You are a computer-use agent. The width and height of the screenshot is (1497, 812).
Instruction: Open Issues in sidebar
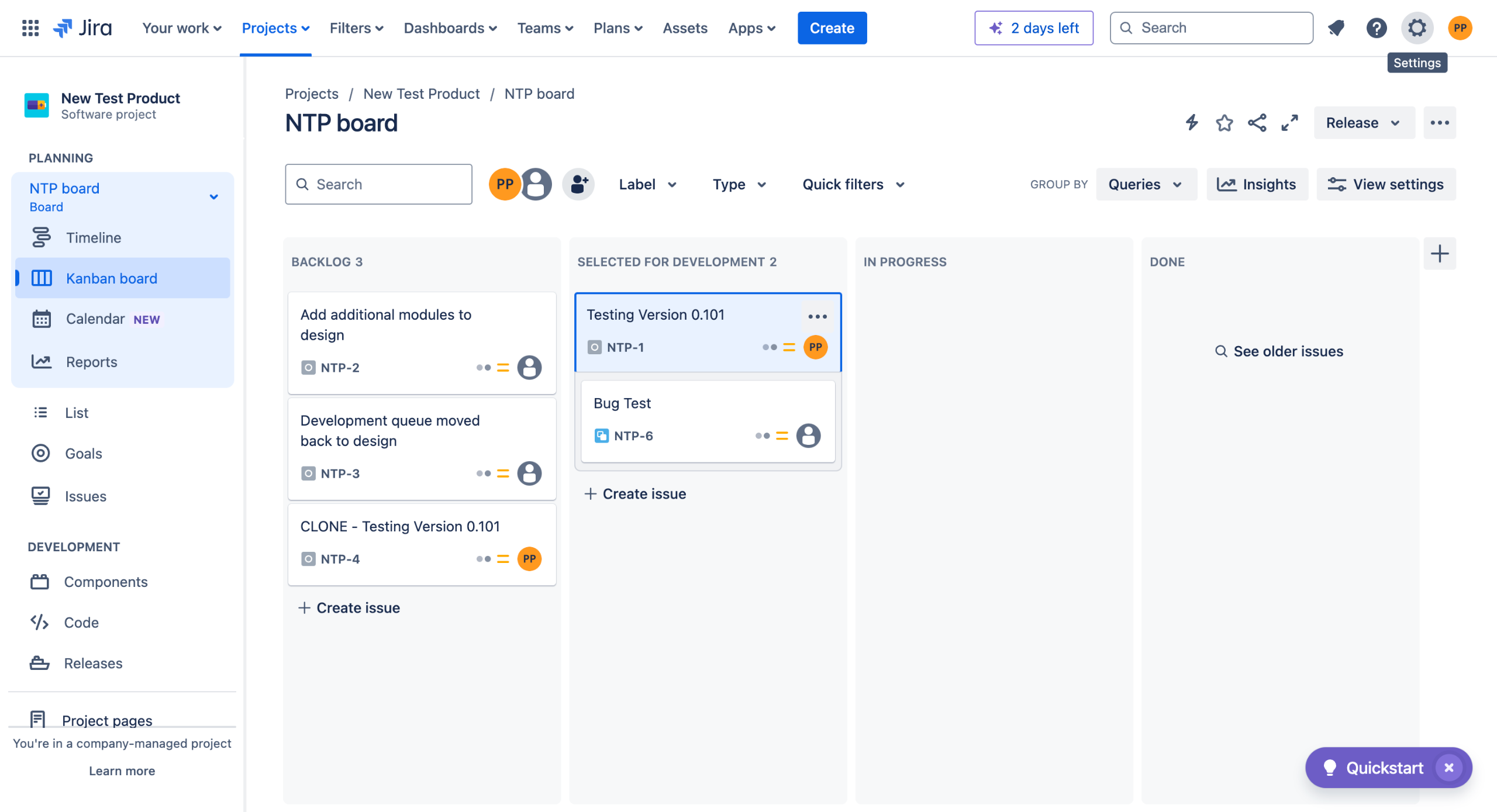[x=123, y=496]
